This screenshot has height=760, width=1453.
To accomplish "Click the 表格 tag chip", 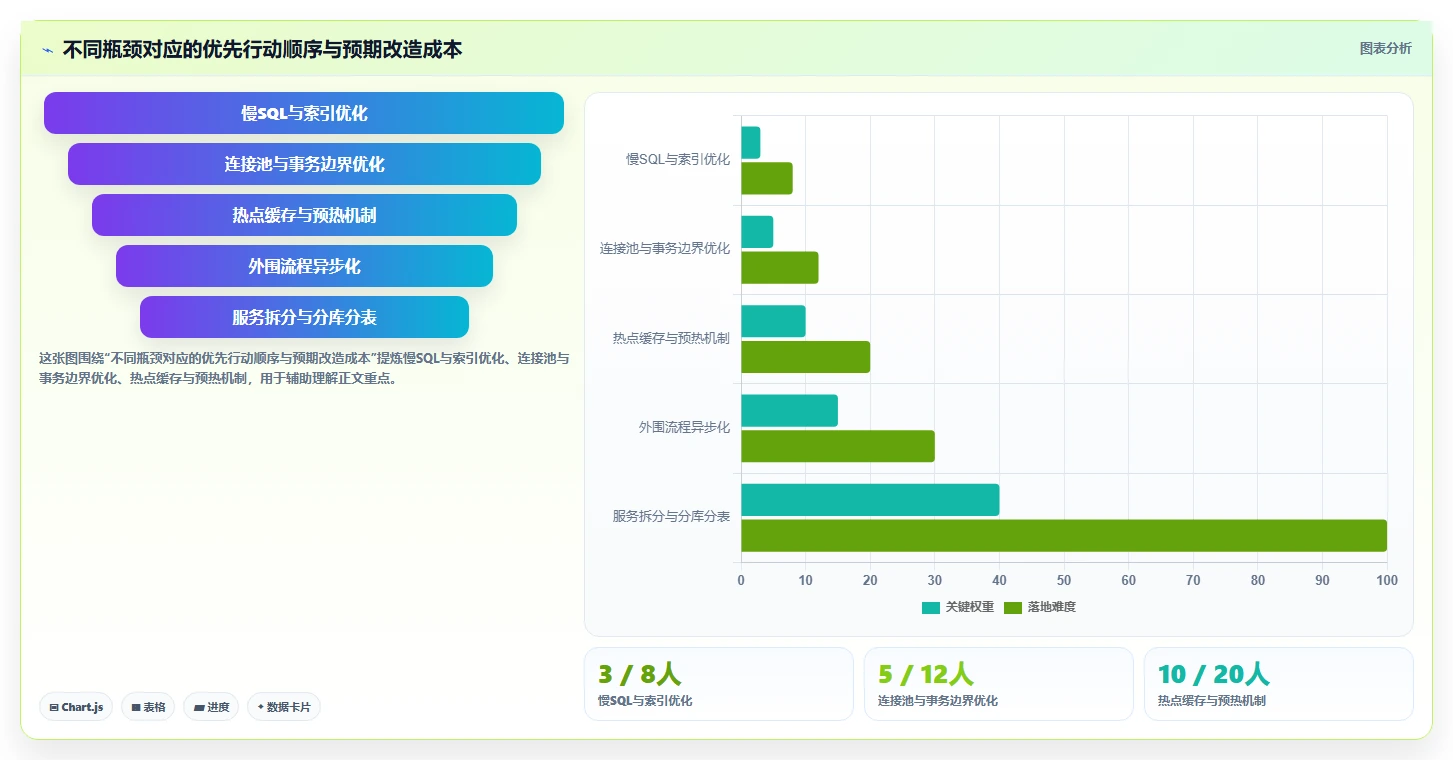I will point(148,707).
